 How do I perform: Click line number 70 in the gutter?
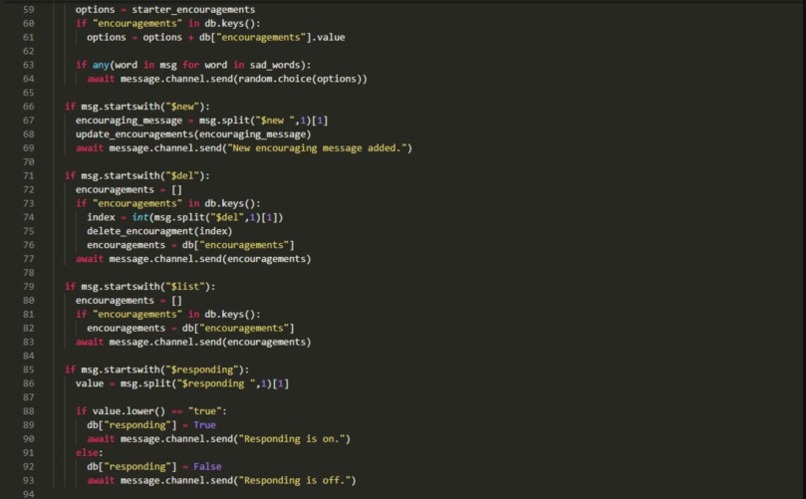tap(28, 162)
